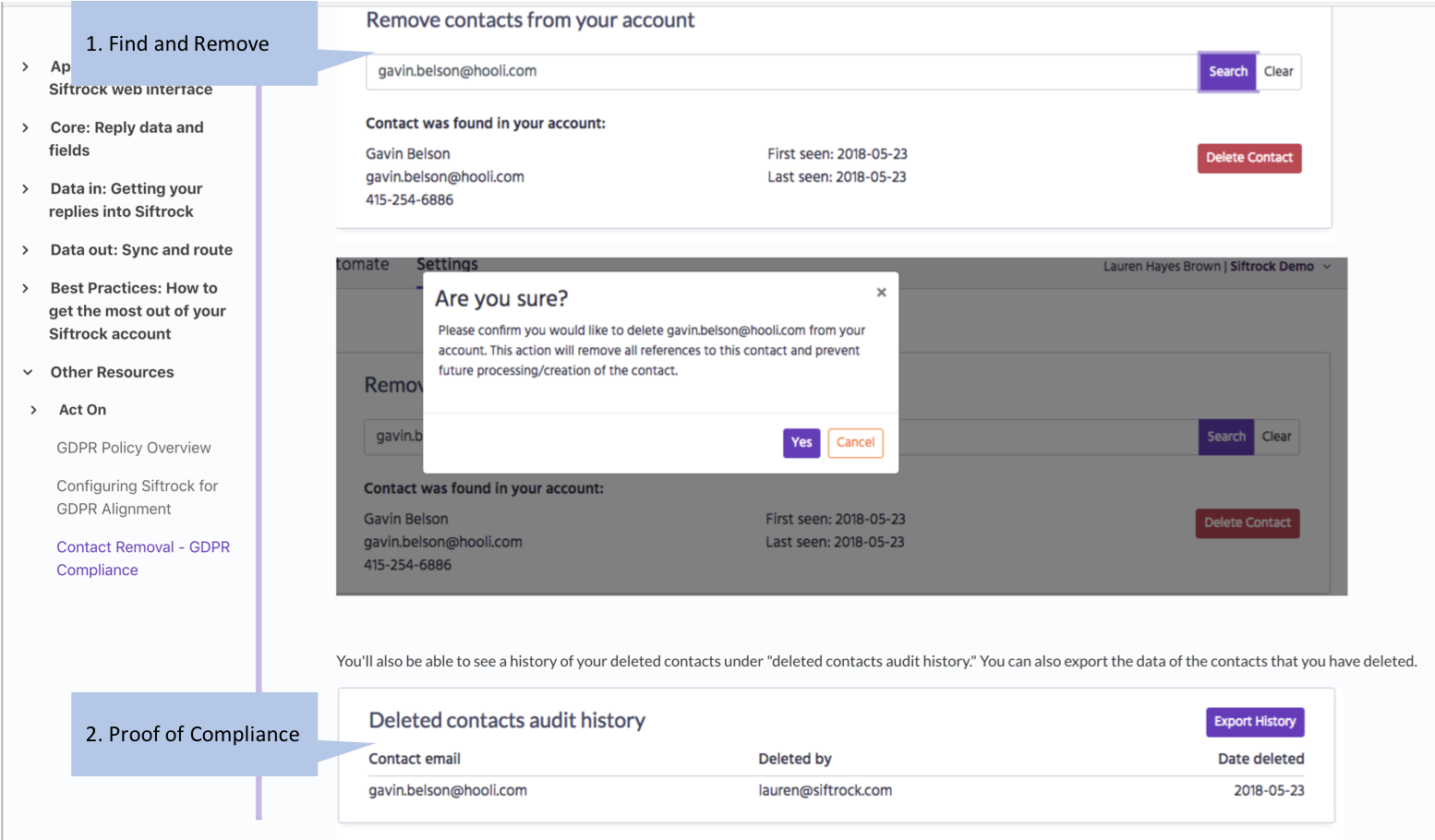Collapse the Other Resources section
Screen dimensions: 1435x840
pyautogui.click(x=28, y=372)
